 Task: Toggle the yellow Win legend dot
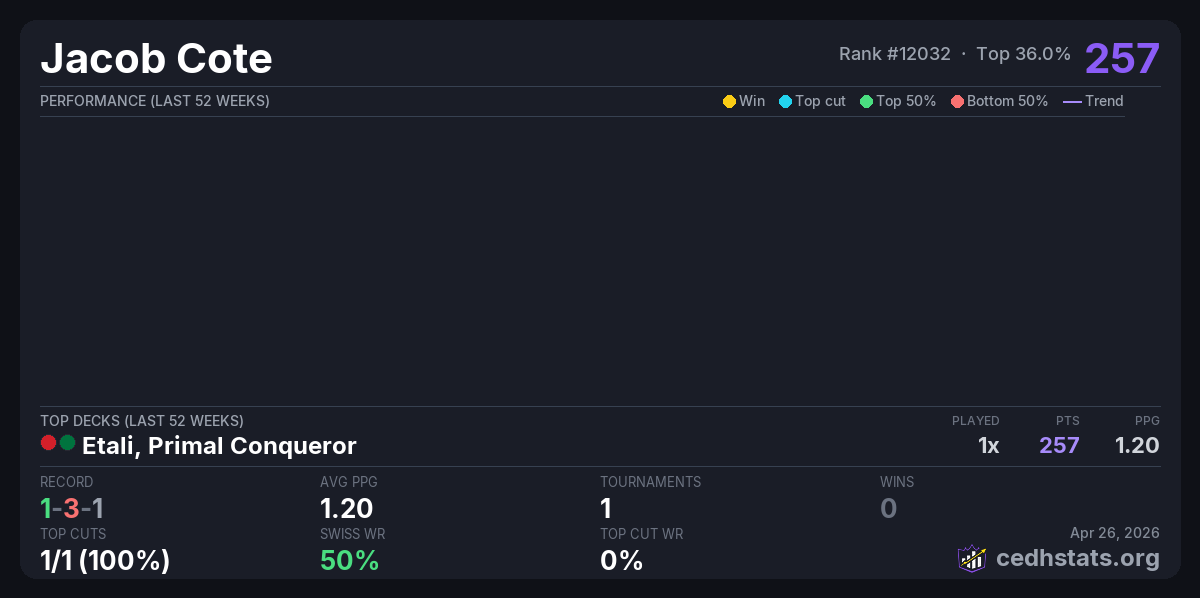[x=729, y=101]
